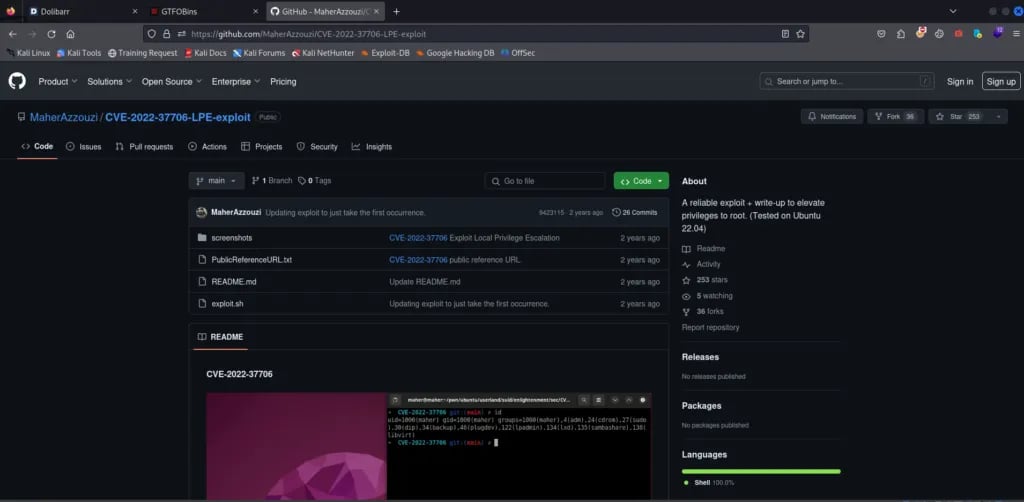Expand the Open Source menu
The image size is (1024, 502).
(172, 82)
